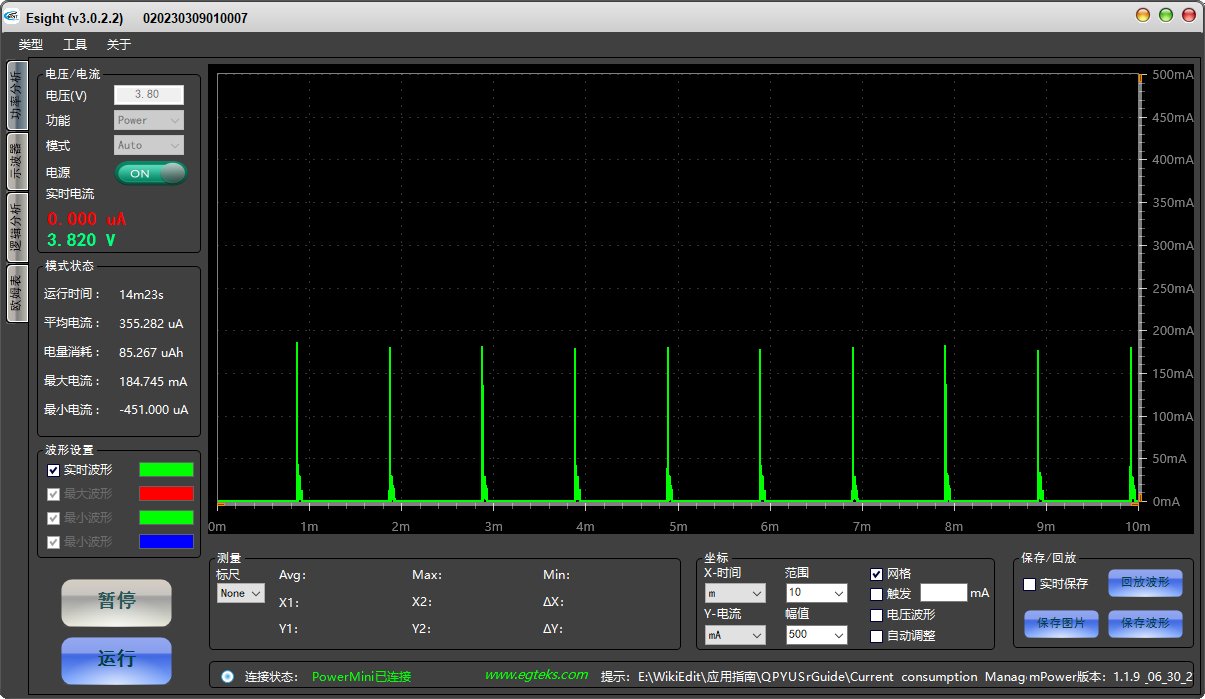Open the Y-电流 unit dropdown set to mA
Image resolution: width=1205 pixels, height=699 pixels.
click(735, 635)
